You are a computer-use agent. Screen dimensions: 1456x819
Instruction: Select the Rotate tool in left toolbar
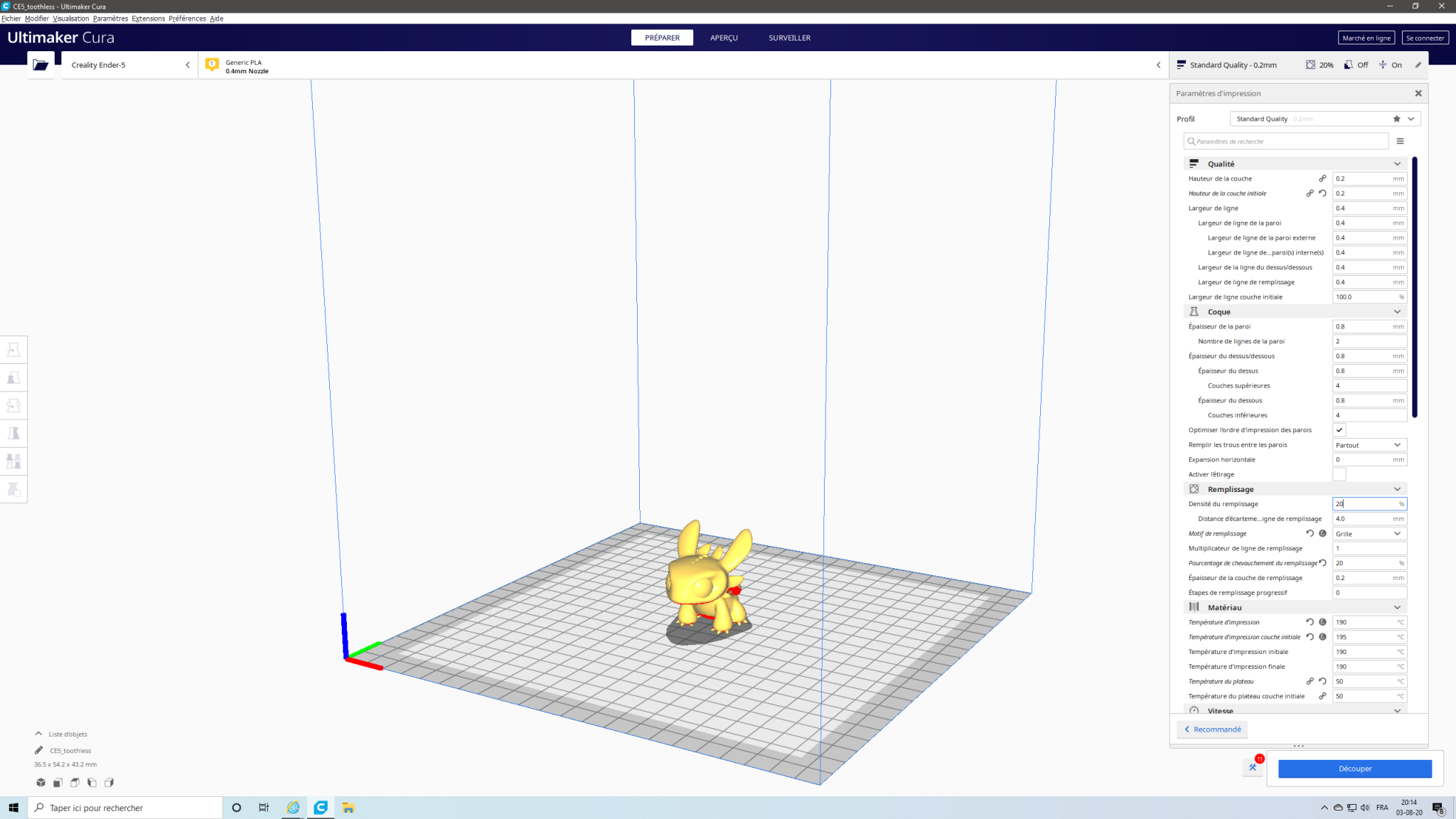(14, 405)
